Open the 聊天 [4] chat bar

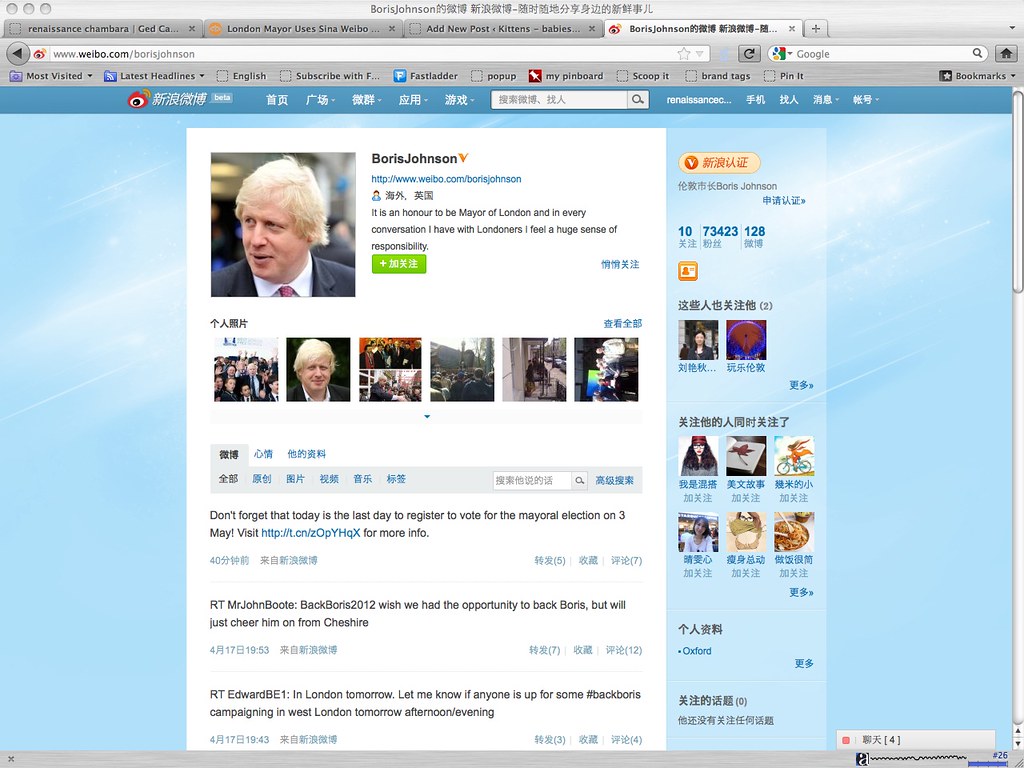[916, 740]
